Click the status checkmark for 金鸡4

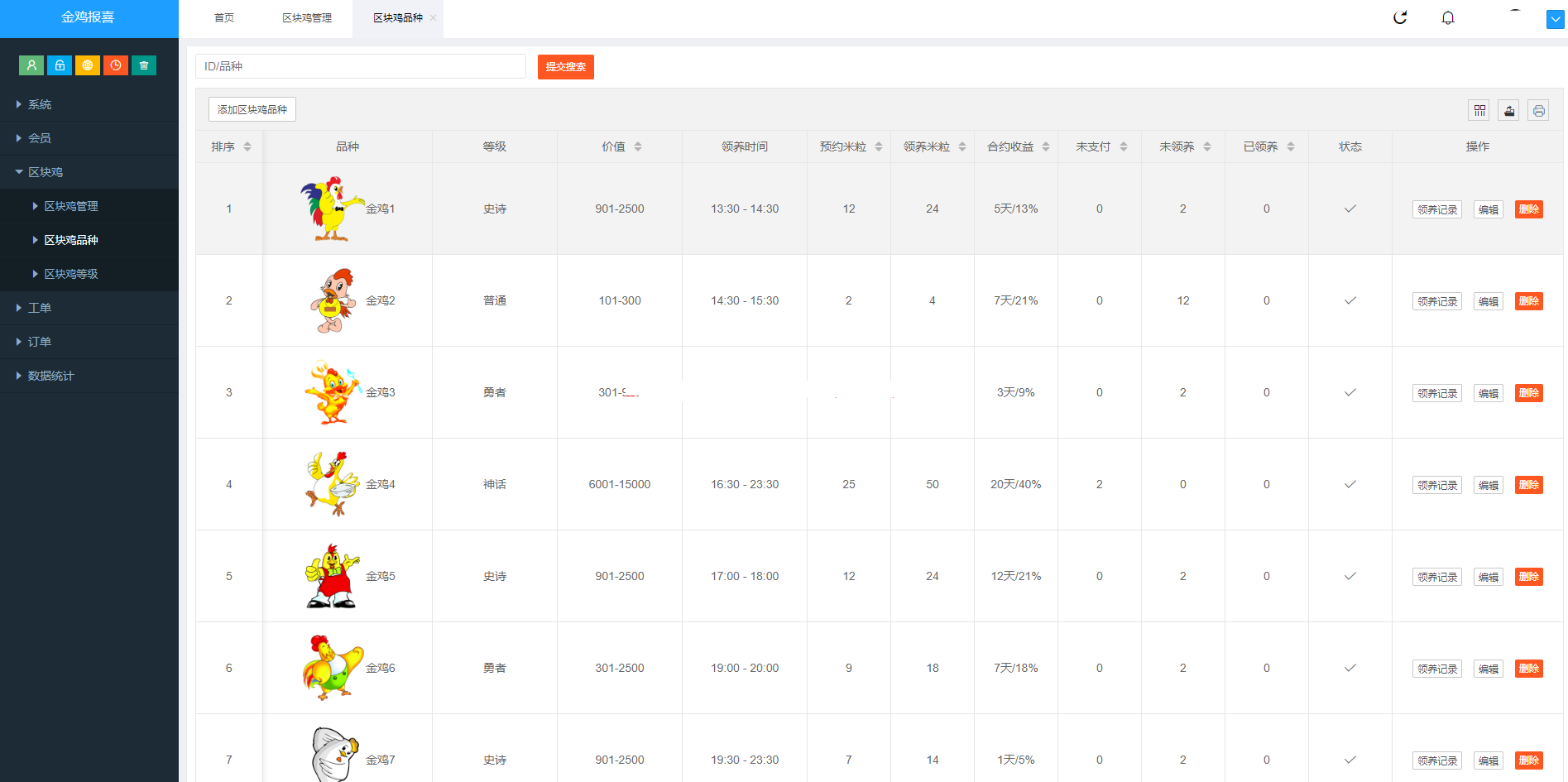click(x=1350, y=484)
